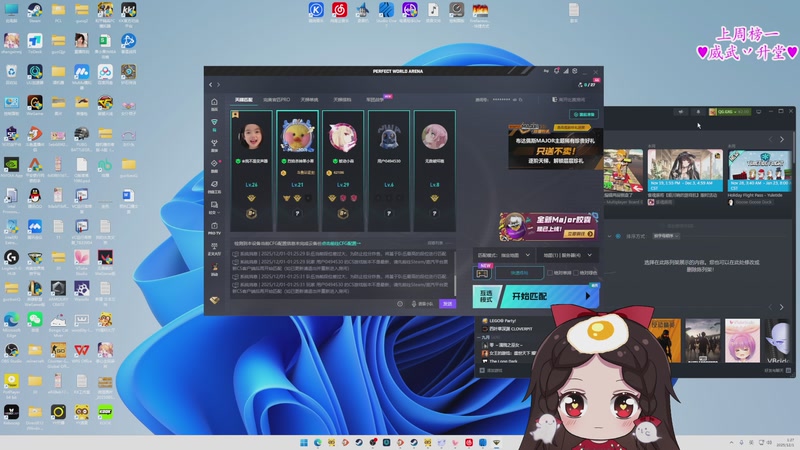Click the green outlined button above the MAJOR banner
This screenshot has height=450, width=800.
(584, 114)
